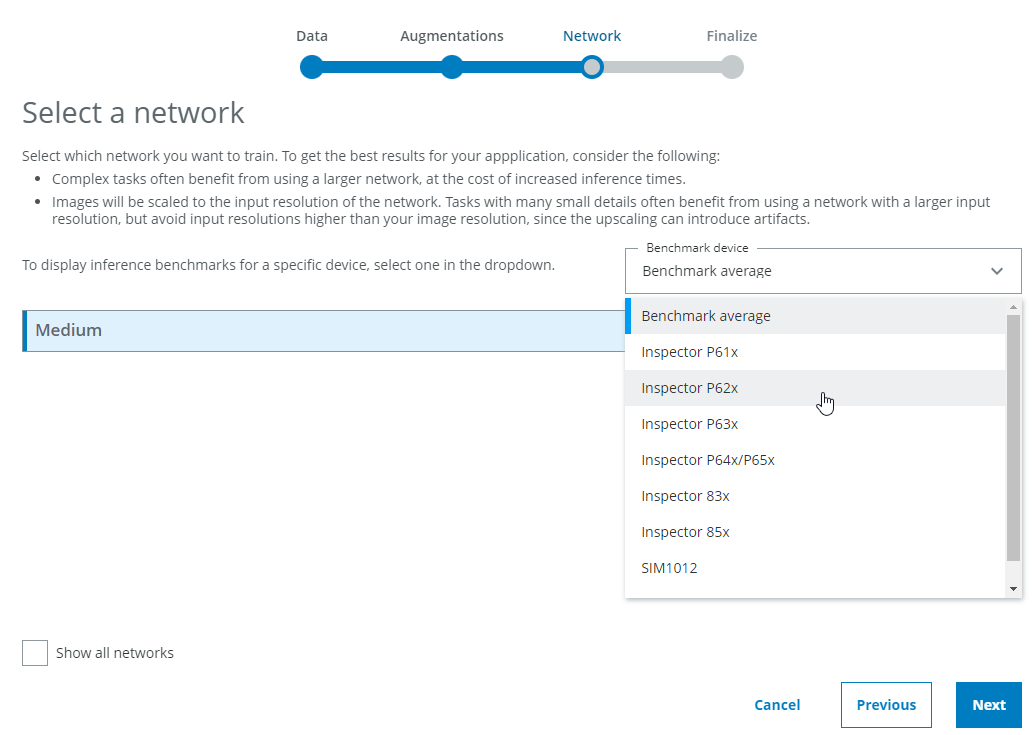The image size is (1032, 735).
Task: Choose SIM1012 device option
Action: click(669, 568)
